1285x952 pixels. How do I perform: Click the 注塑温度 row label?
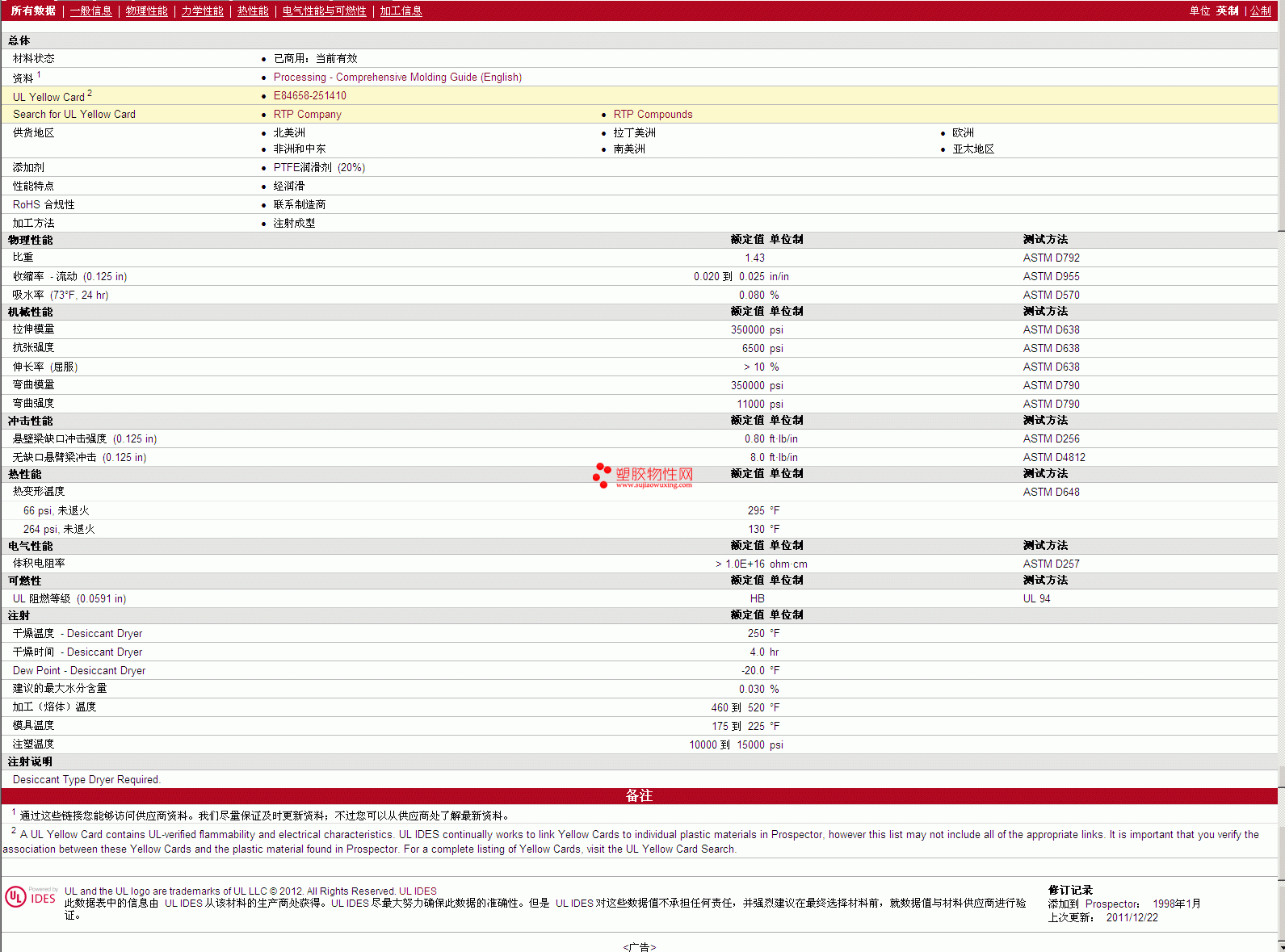tap(33, 744)
